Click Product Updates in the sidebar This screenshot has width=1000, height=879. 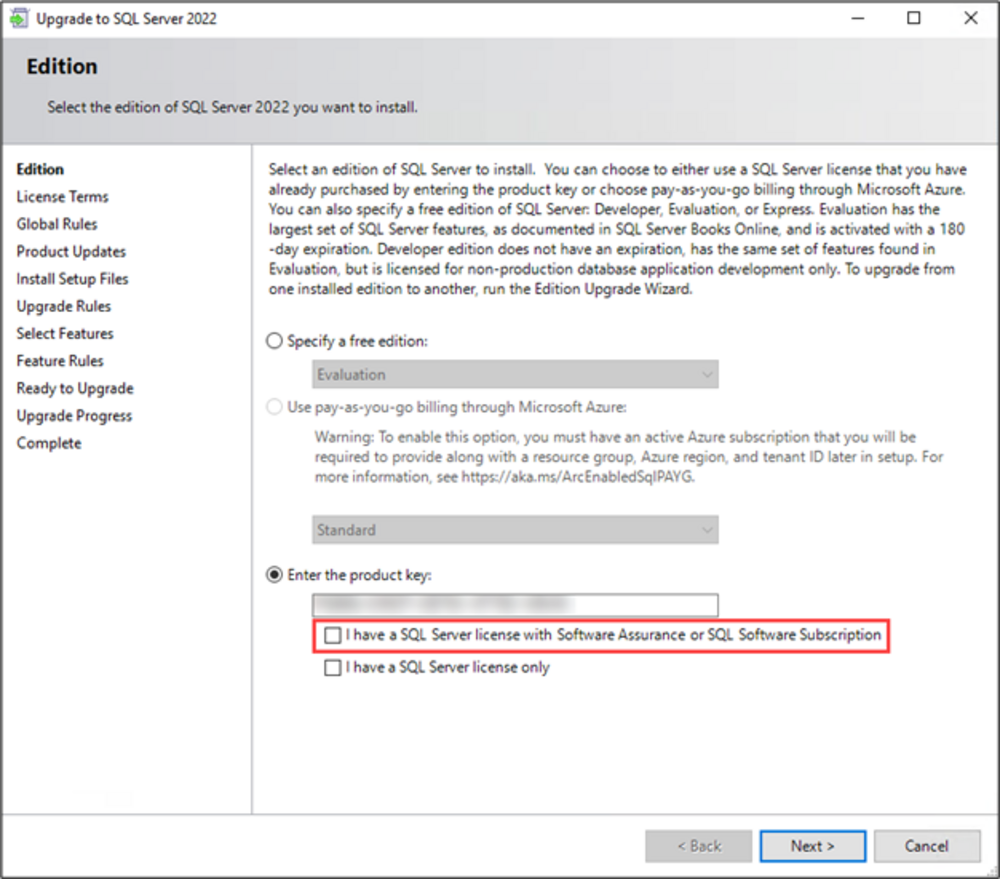pyautogui.click(x=71, y=252)
